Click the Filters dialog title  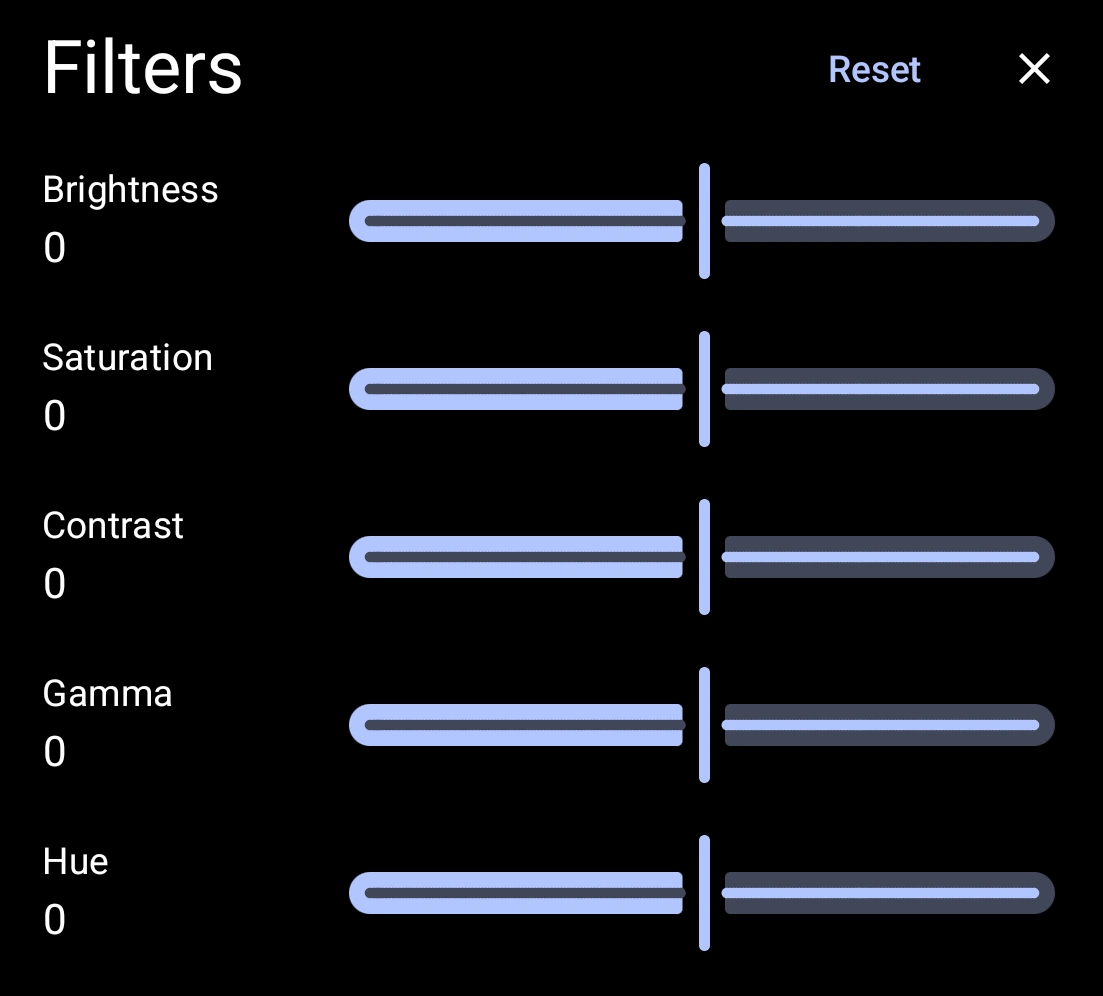(x=143, y=66)
